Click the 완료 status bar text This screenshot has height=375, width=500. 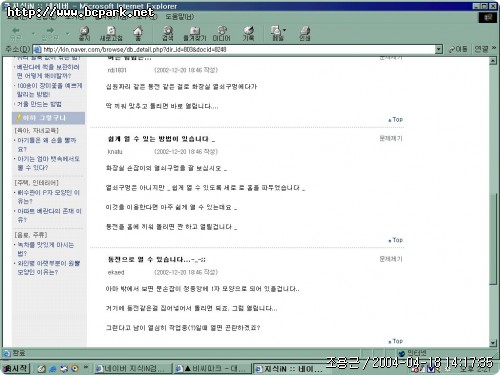19,353
